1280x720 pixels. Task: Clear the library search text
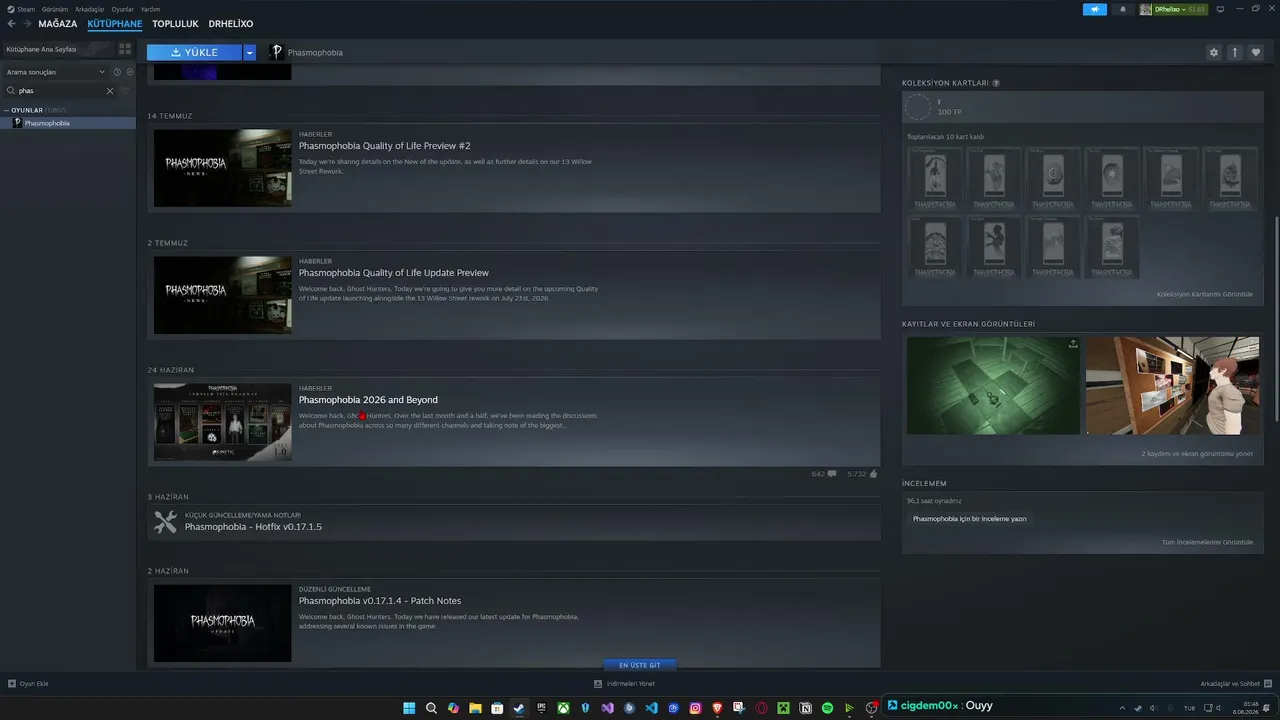(x=110, y=91)
